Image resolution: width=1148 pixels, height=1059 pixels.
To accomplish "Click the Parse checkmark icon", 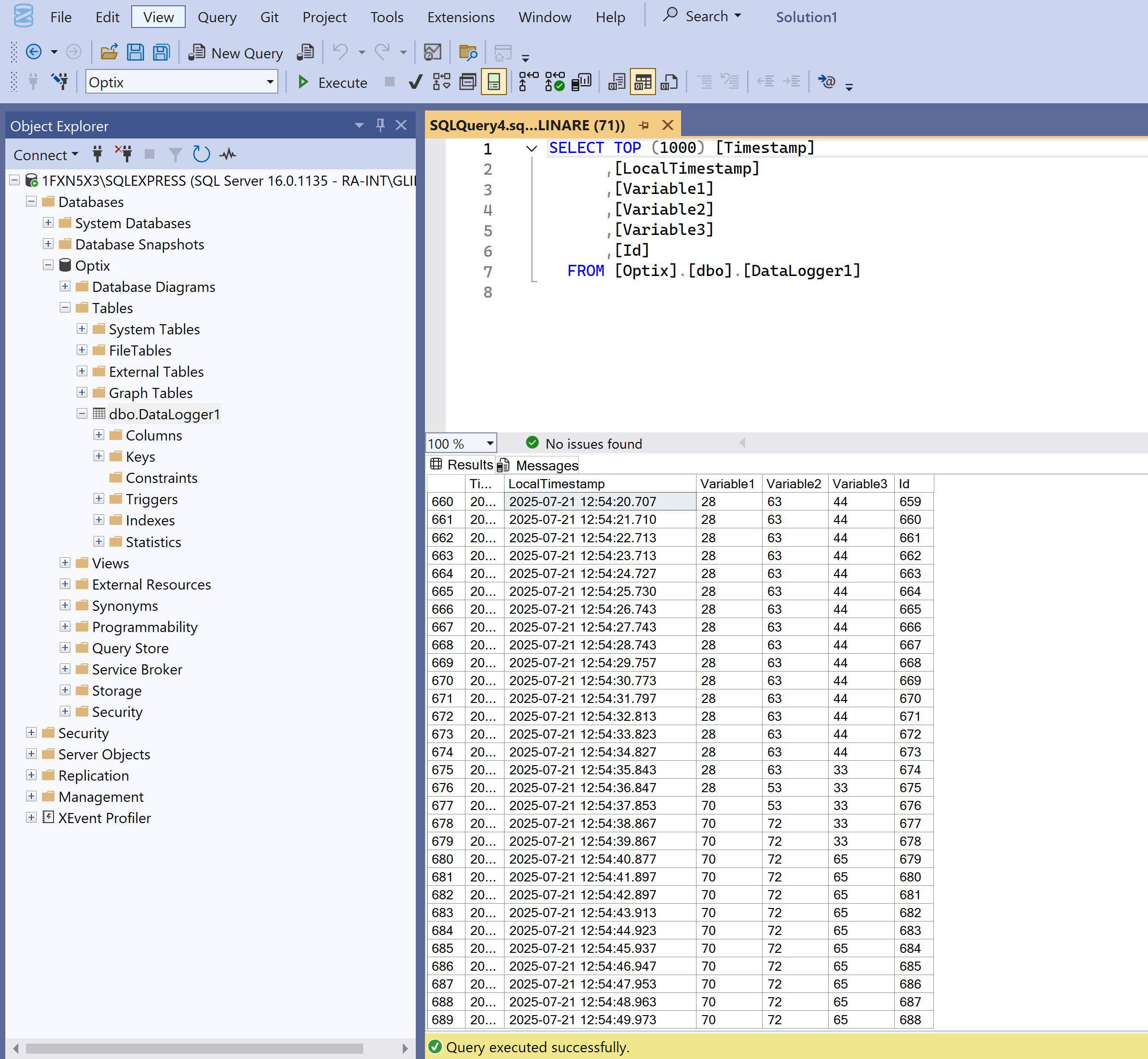I will (x=415, y=82).
